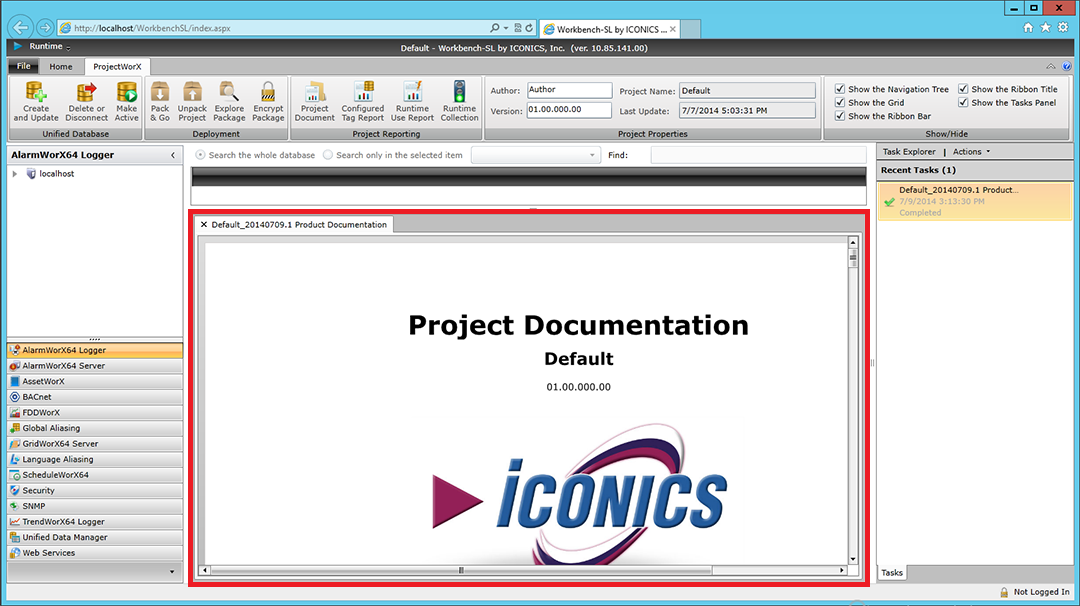Image resolution: width=1080 pixels, height=606 pixels.
Task: Uncheck Show the Navigation Tree
Action: tap(840, 89)
